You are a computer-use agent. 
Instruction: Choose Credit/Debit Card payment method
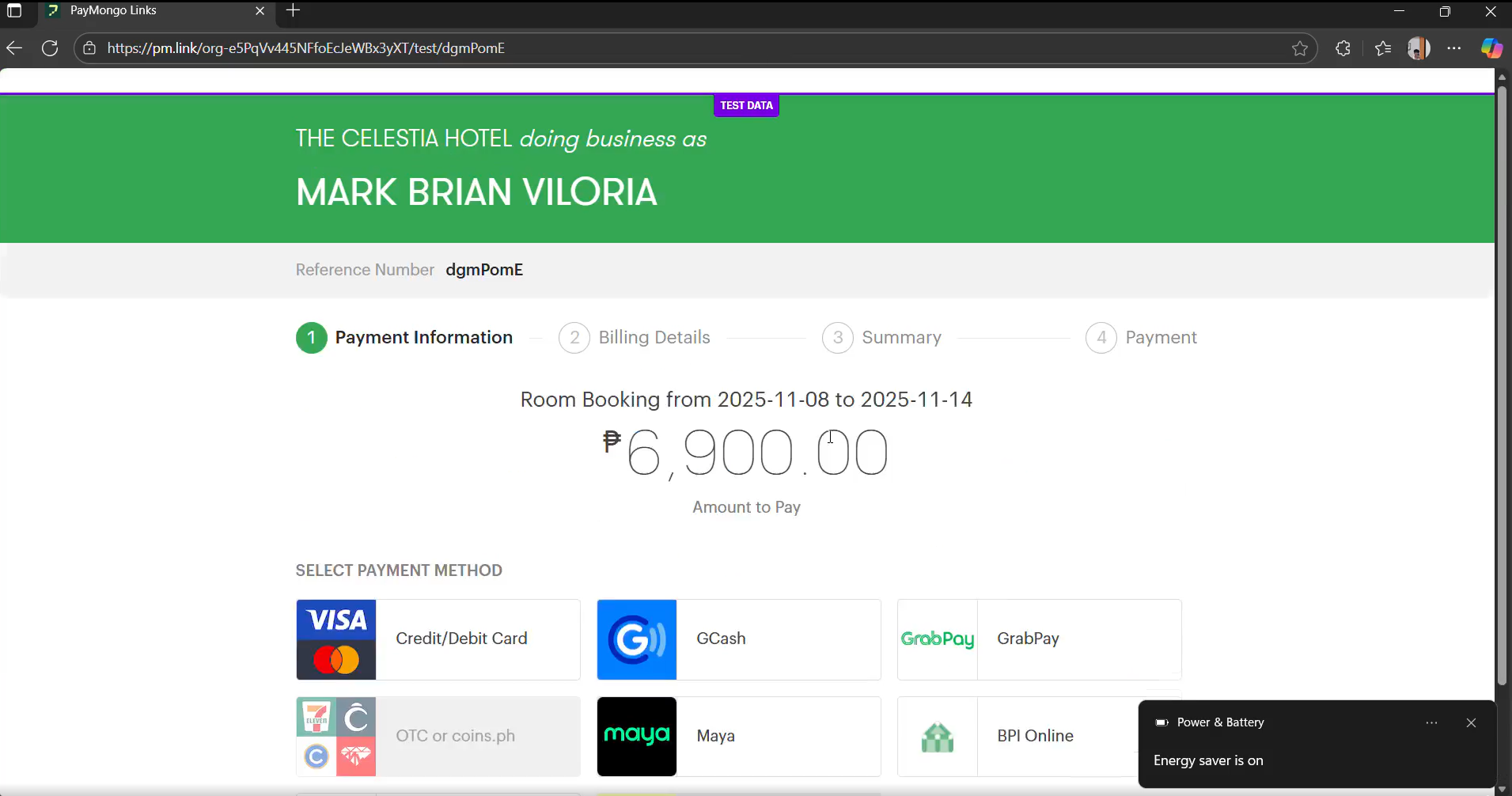point(438,639)
